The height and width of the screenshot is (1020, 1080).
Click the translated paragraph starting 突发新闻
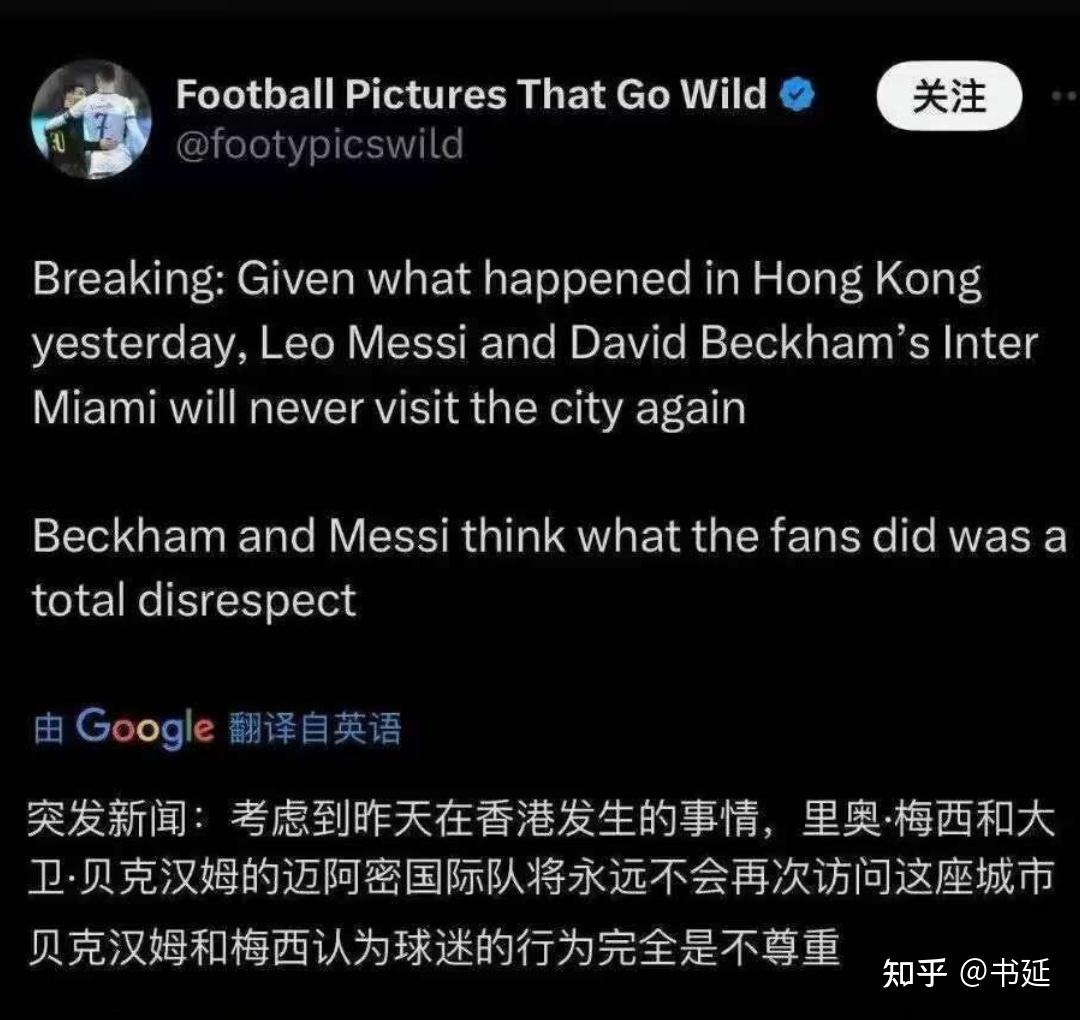point(541,848)
